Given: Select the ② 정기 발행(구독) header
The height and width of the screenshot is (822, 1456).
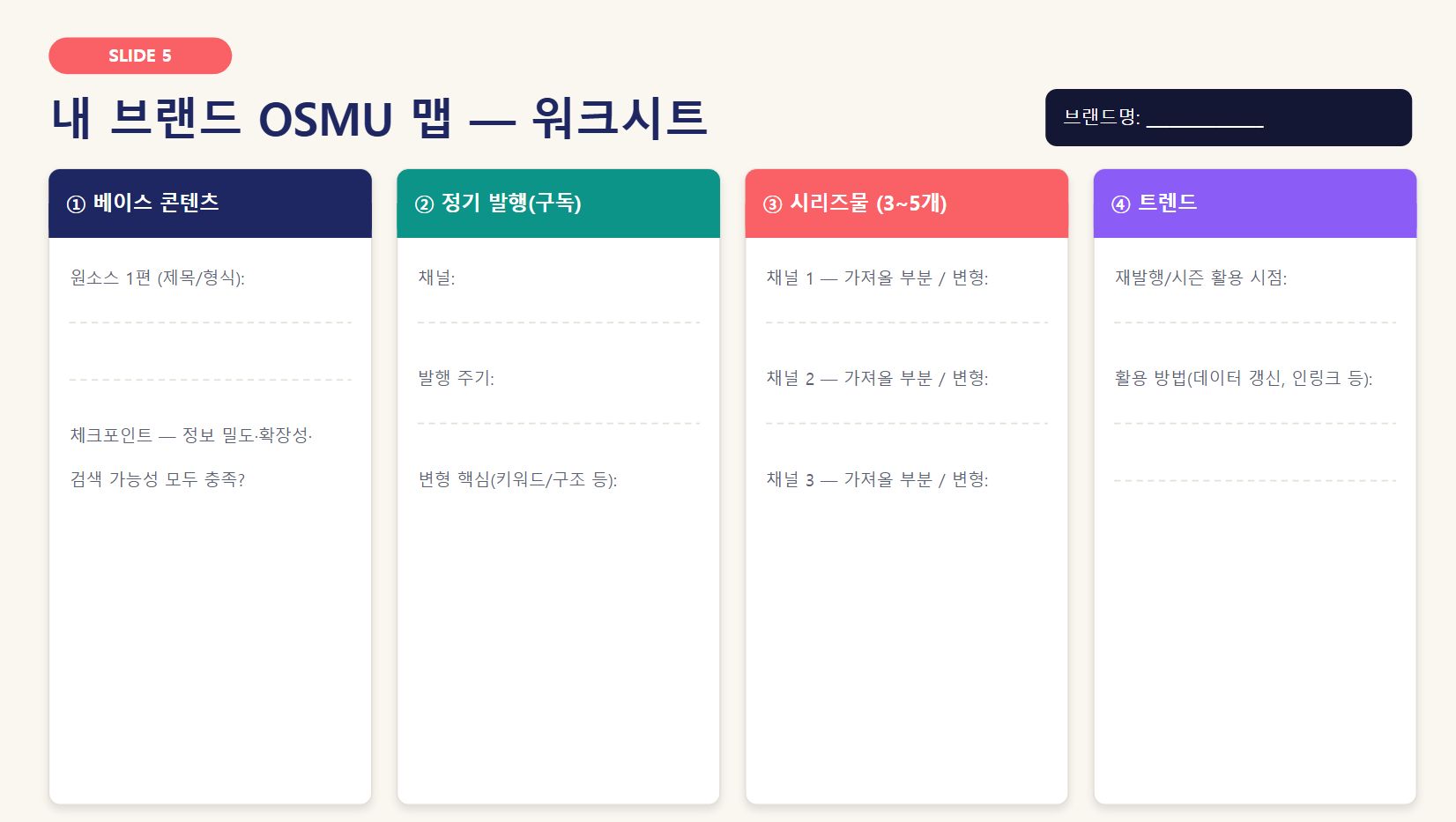Looking at the screenshot, I should 558,204.
